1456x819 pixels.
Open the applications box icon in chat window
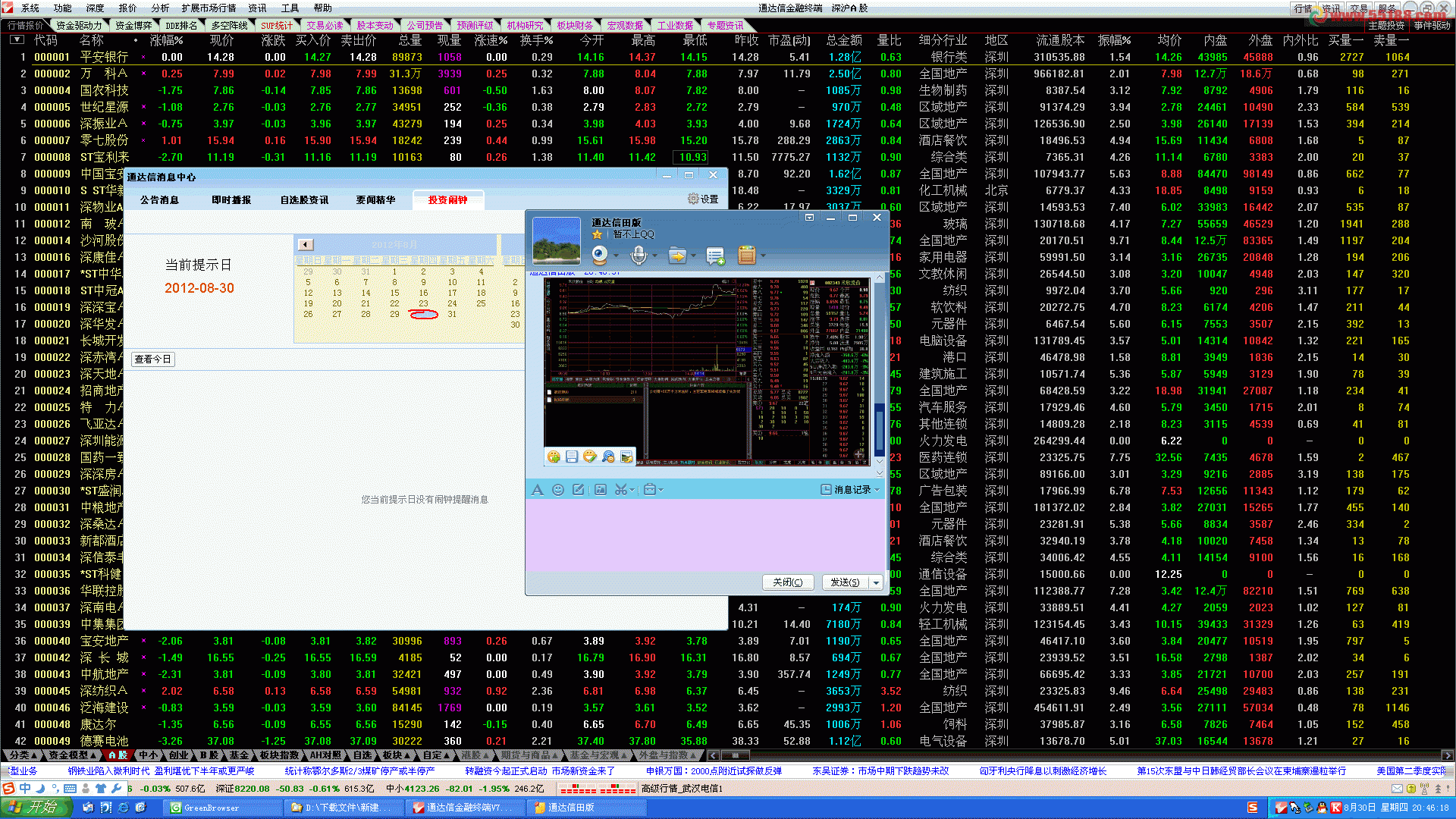coord(747,256)
